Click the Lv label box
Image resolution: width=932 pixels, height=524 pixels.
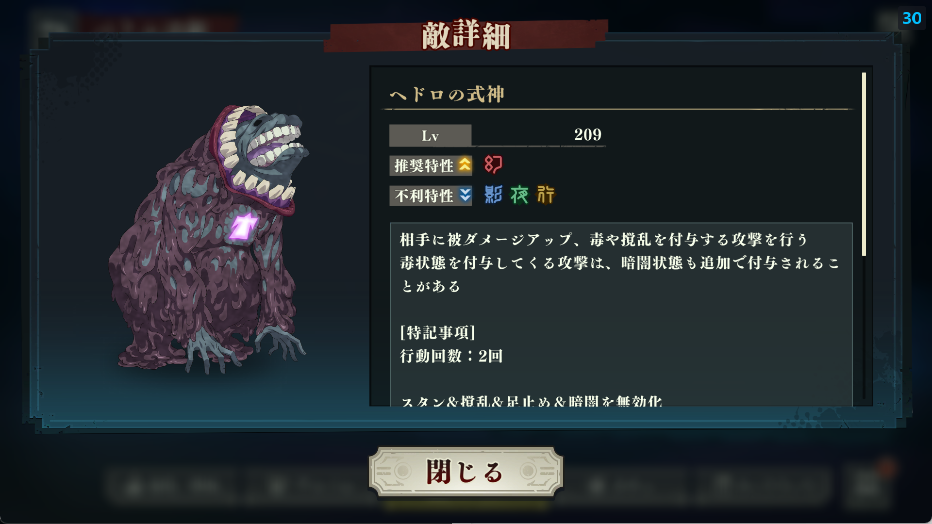430,135
